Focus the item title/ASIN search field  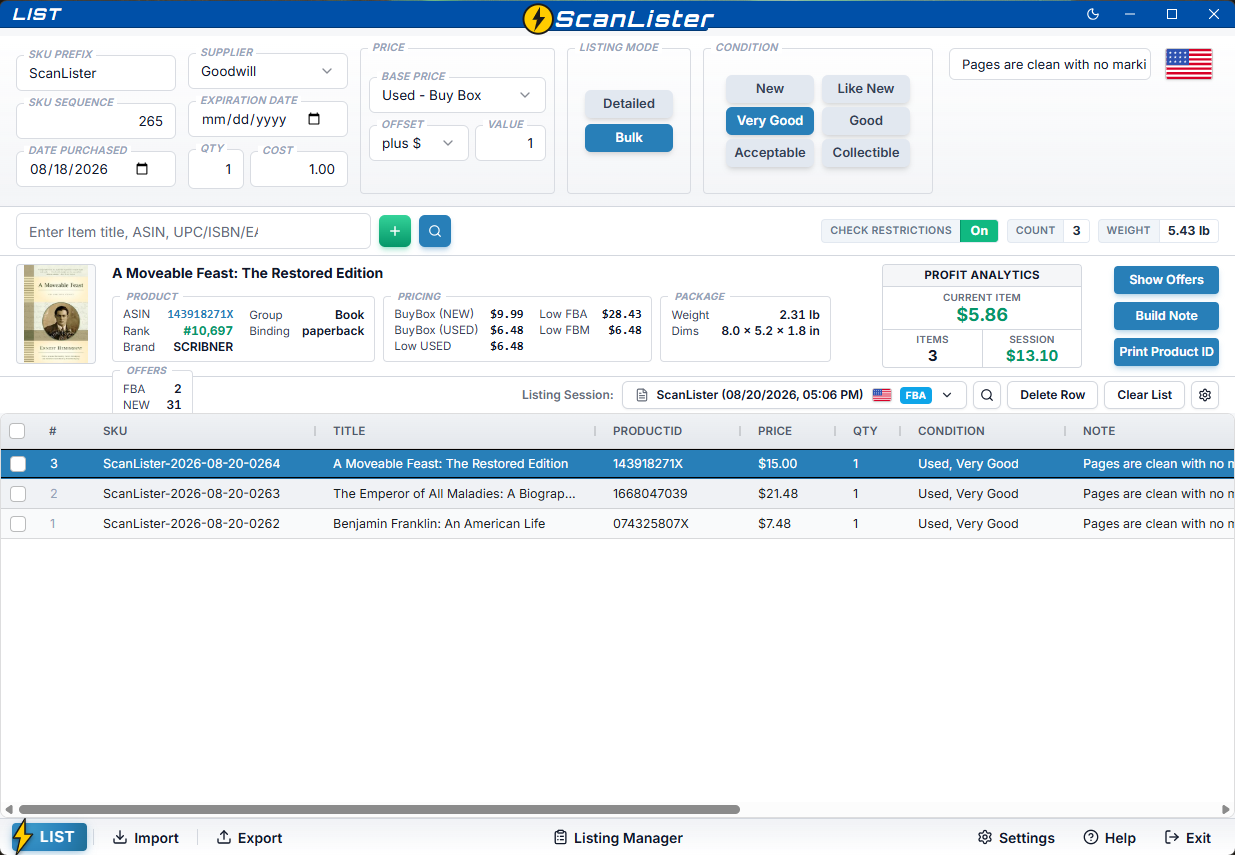click(x=193, y=231)
